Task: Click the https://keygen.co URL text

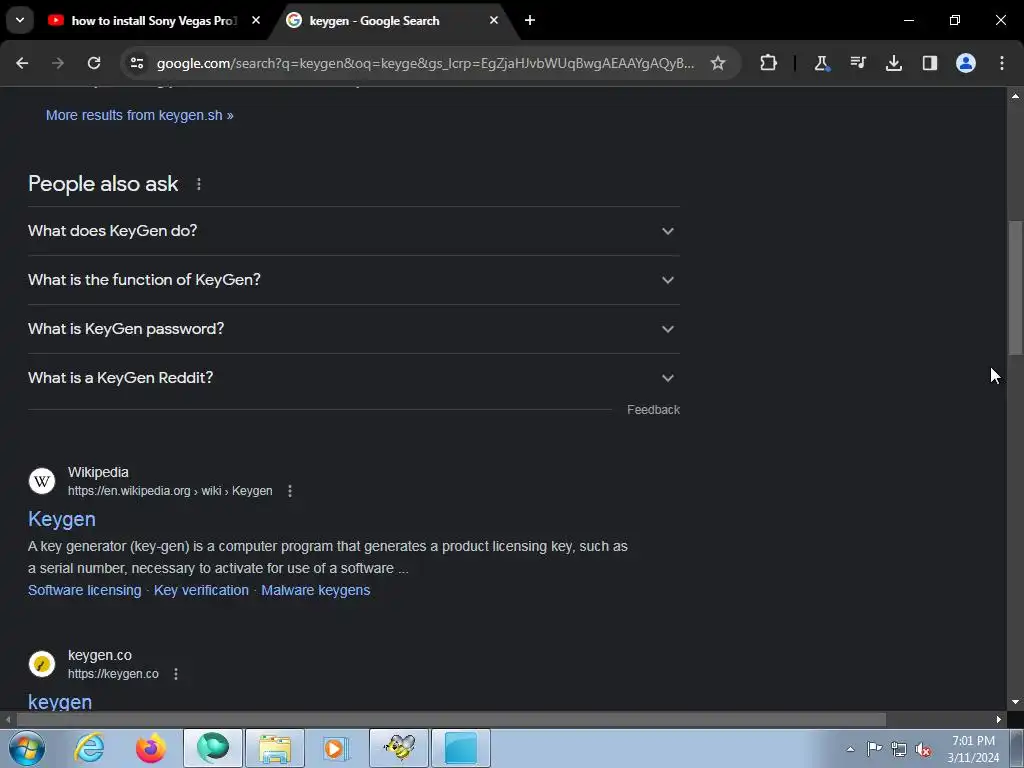Action: pyautogui.click(x=113, y=674)
